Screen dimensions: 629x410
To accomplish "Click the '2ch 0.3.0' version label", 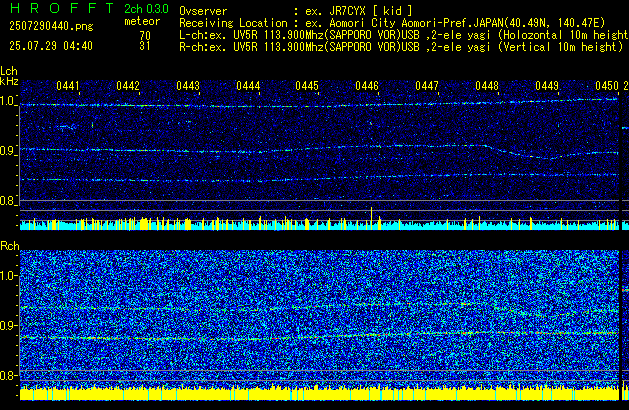I will (x=146, y=8).
